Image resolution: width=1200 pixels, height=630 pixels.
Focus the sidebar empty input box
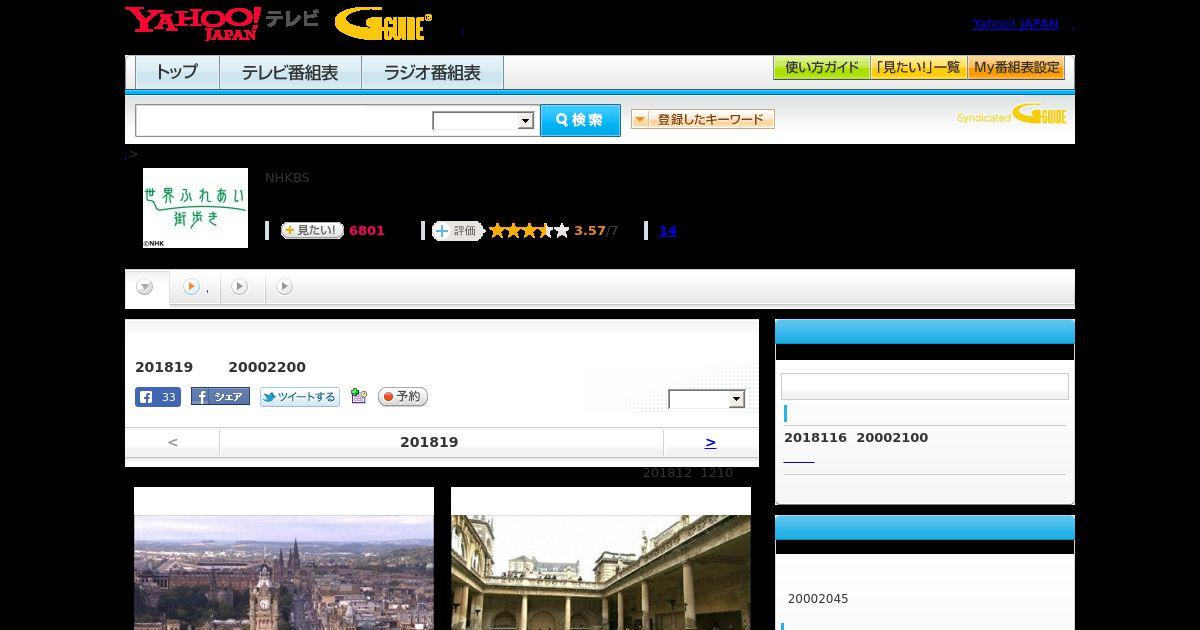pos(925,387)
